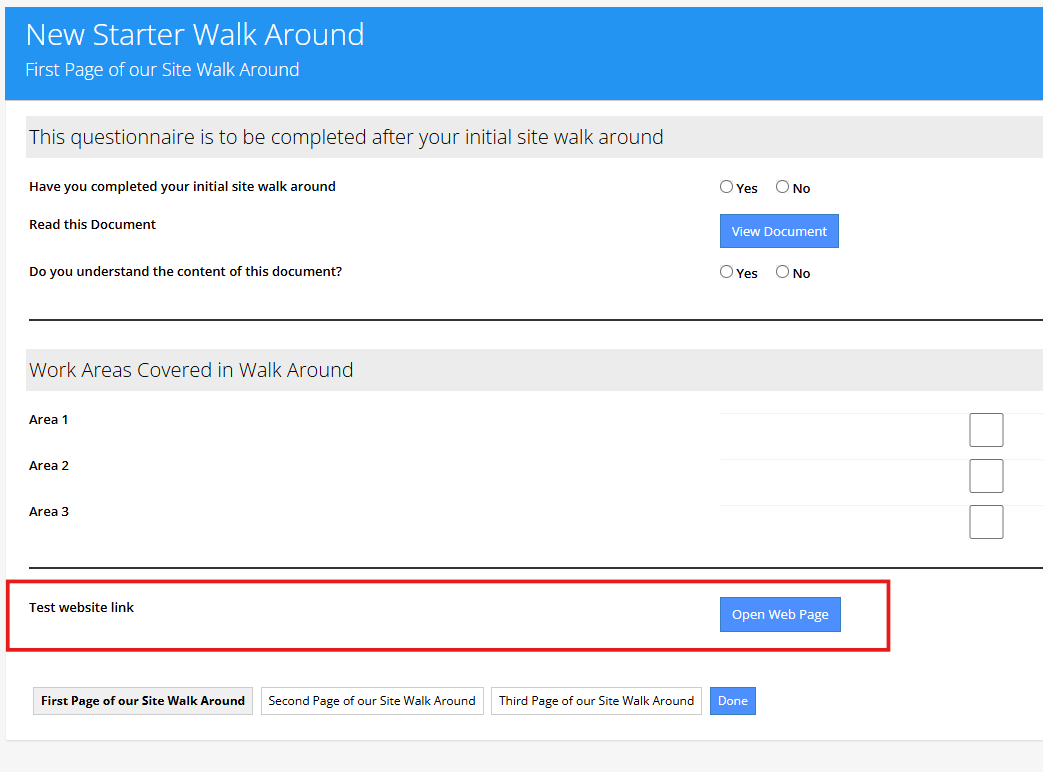Screen dimensions: 1043x772
Task: Click the Read this Document label
Action: tap(92, 224)
